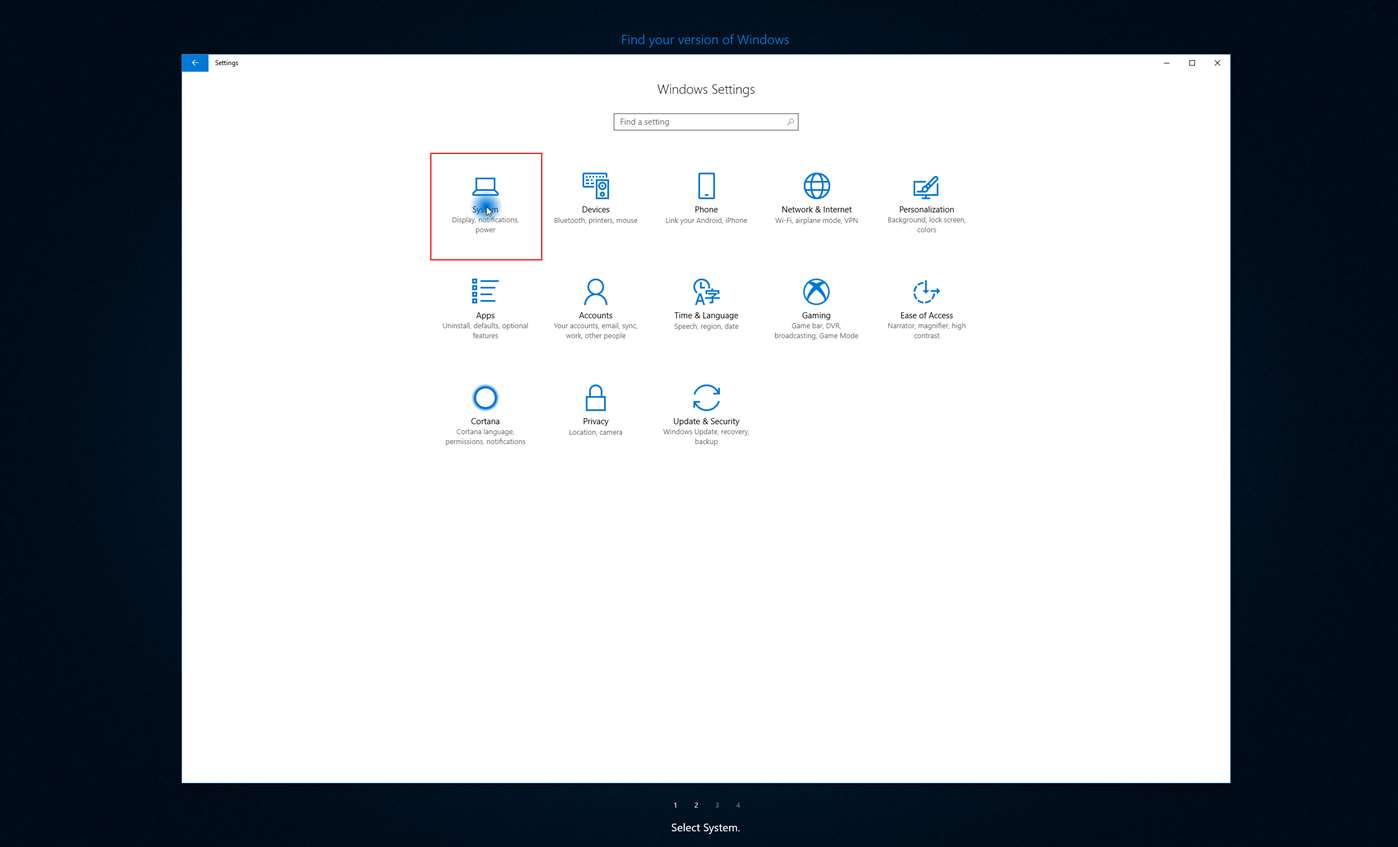The image size is (1398, 847).
Task: Go back with the Settings arrow
Action: (195, 63)
